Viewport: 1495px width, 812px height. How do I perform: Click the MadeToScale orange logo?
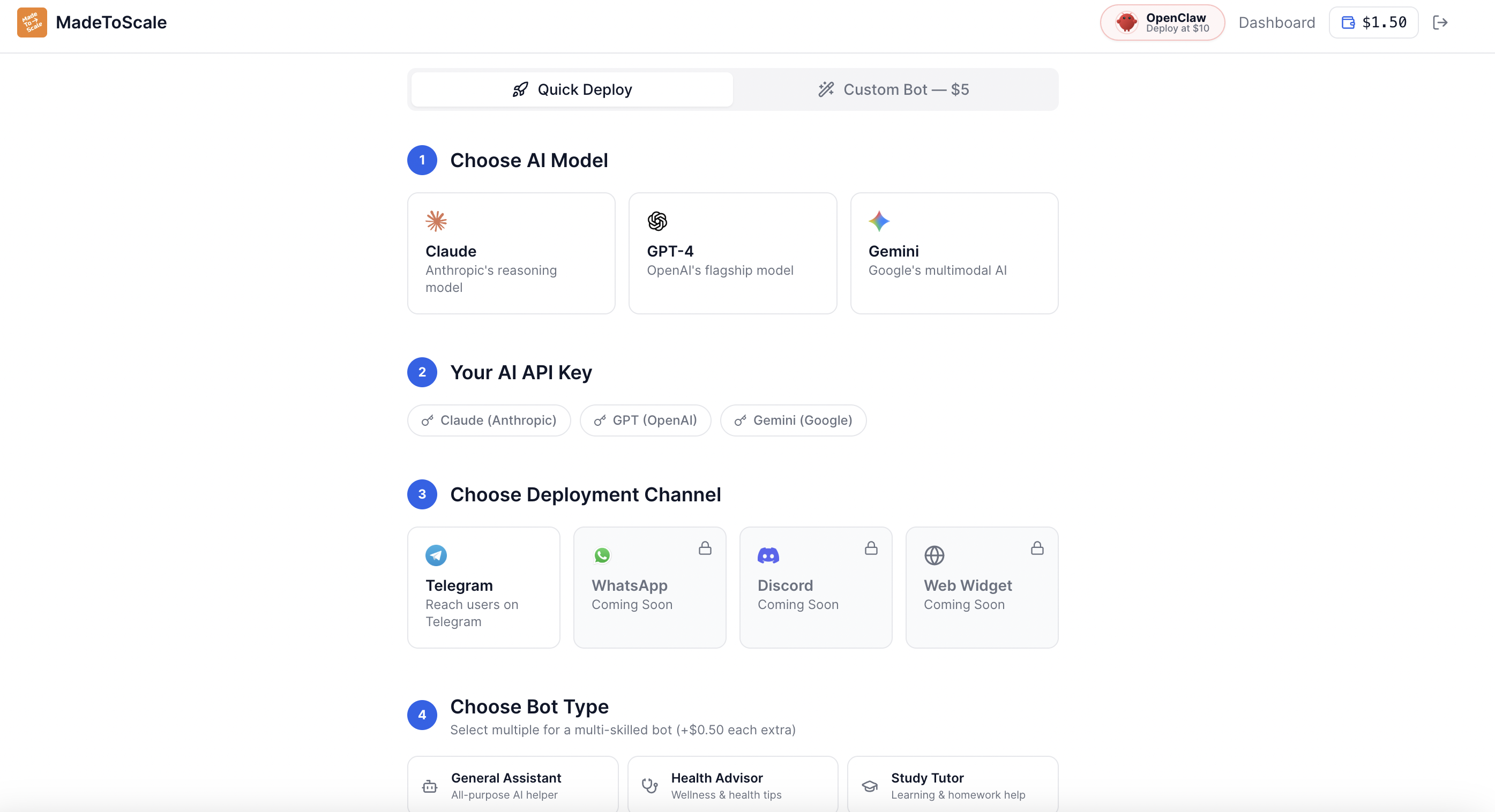coord(32,22)
